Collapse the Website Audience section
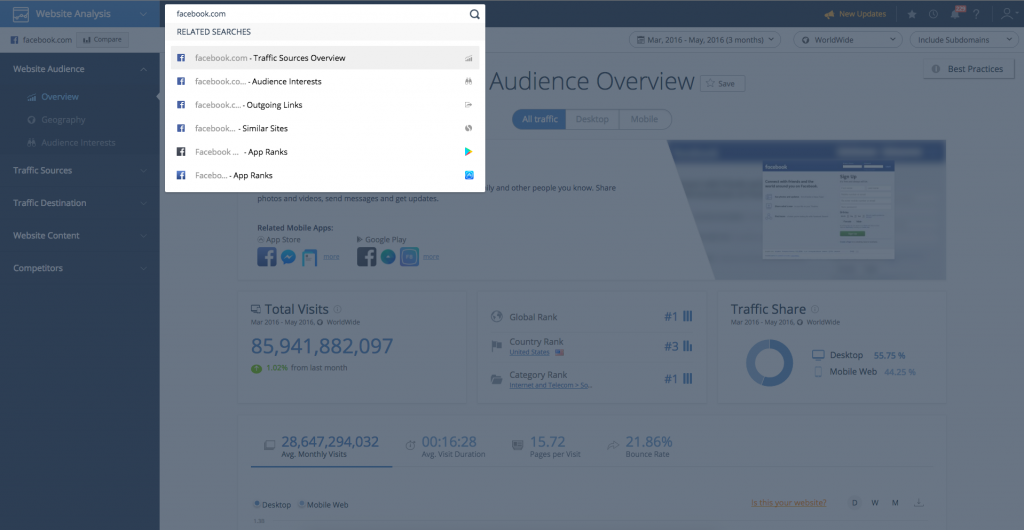 144,69
